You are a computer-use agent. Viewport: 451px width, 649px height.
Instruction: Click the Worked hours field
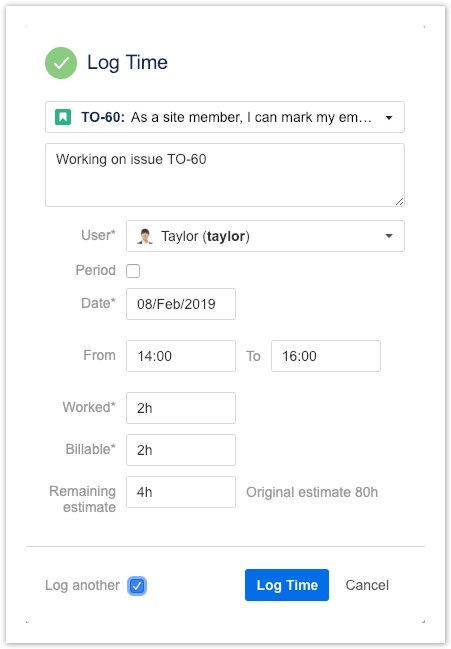(x=181, y=408)
